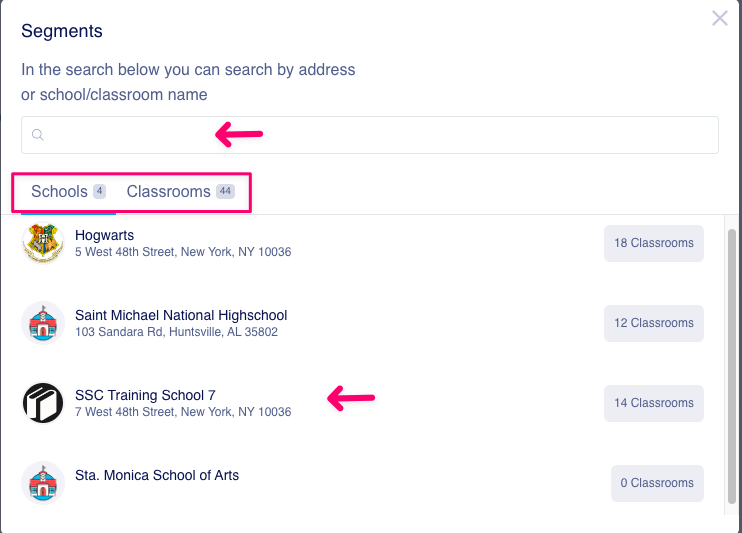The width and height of the screenshot is (742, 533).
Task: Focus the segments search input field
Action: click(x=370, y=135)
